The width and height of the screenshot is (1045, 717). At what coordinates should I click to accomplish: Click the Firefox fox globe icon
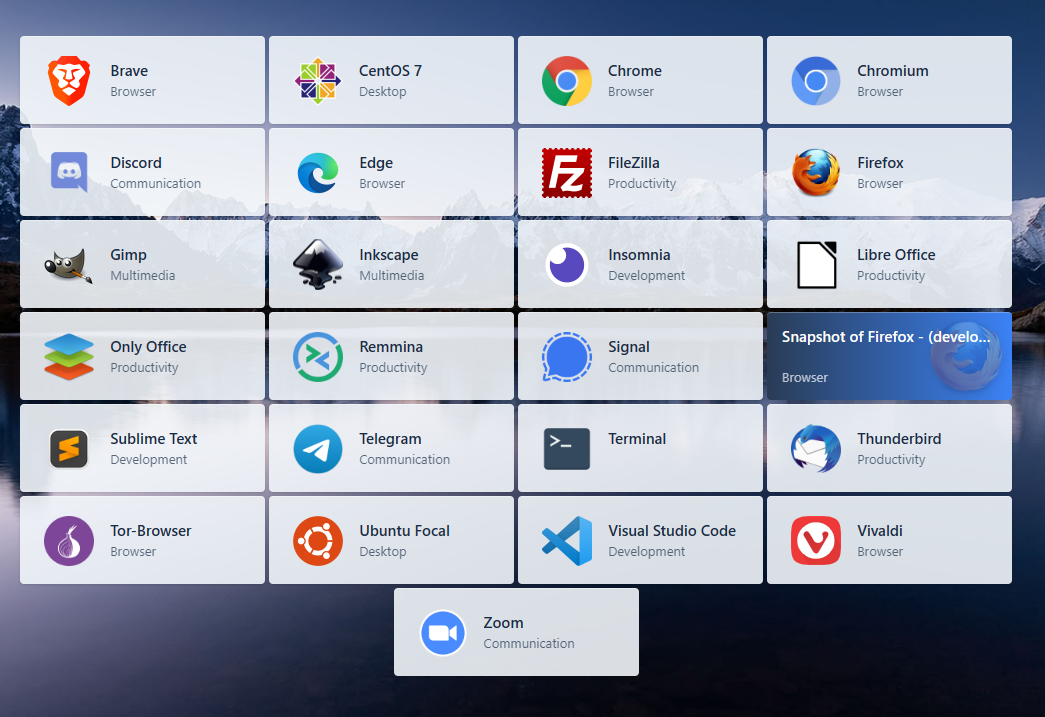[816, 173]
